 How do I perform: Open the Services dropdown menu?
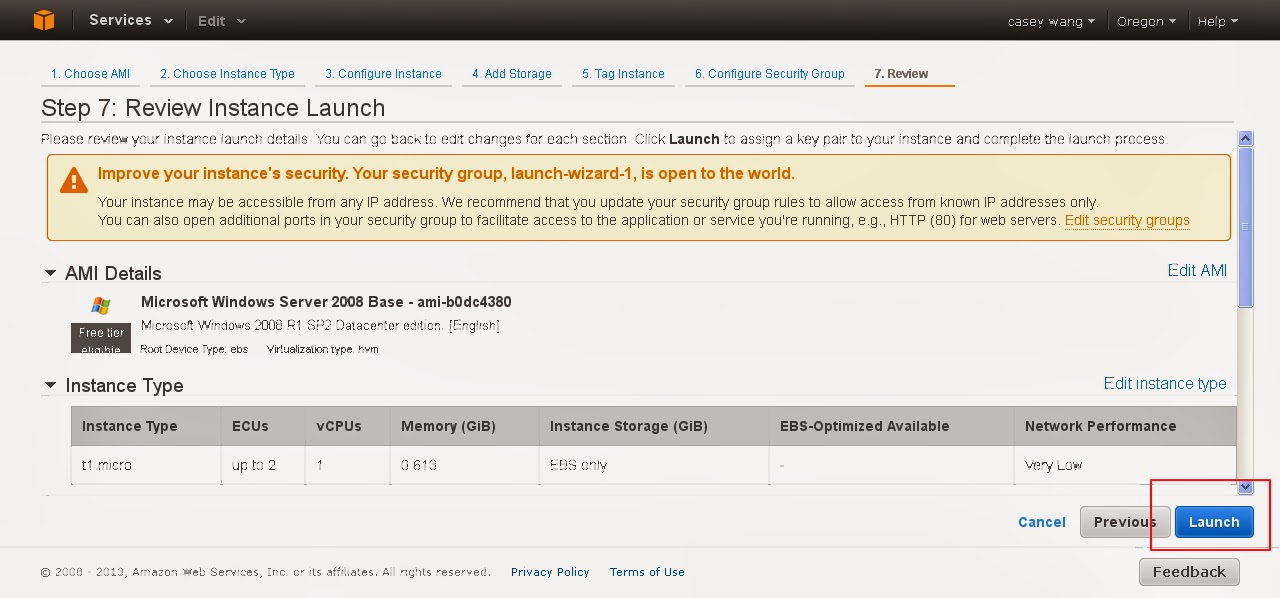tap(130, 20)
